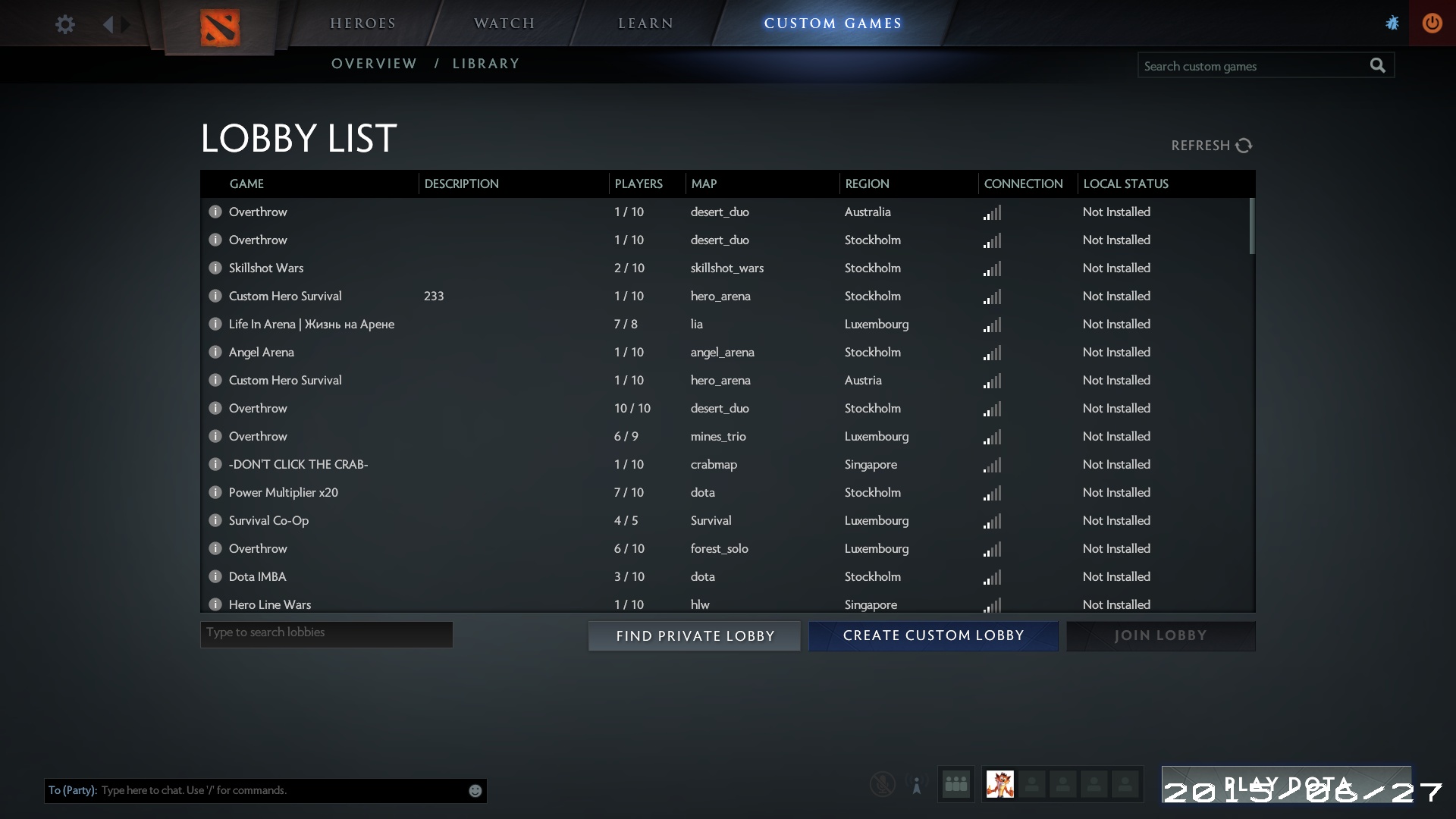Image resolution: width=1456 pixels, height=819 pixels.
Task: Select the Dota IMBA lobby name
Action: click(x=257, y=576)
